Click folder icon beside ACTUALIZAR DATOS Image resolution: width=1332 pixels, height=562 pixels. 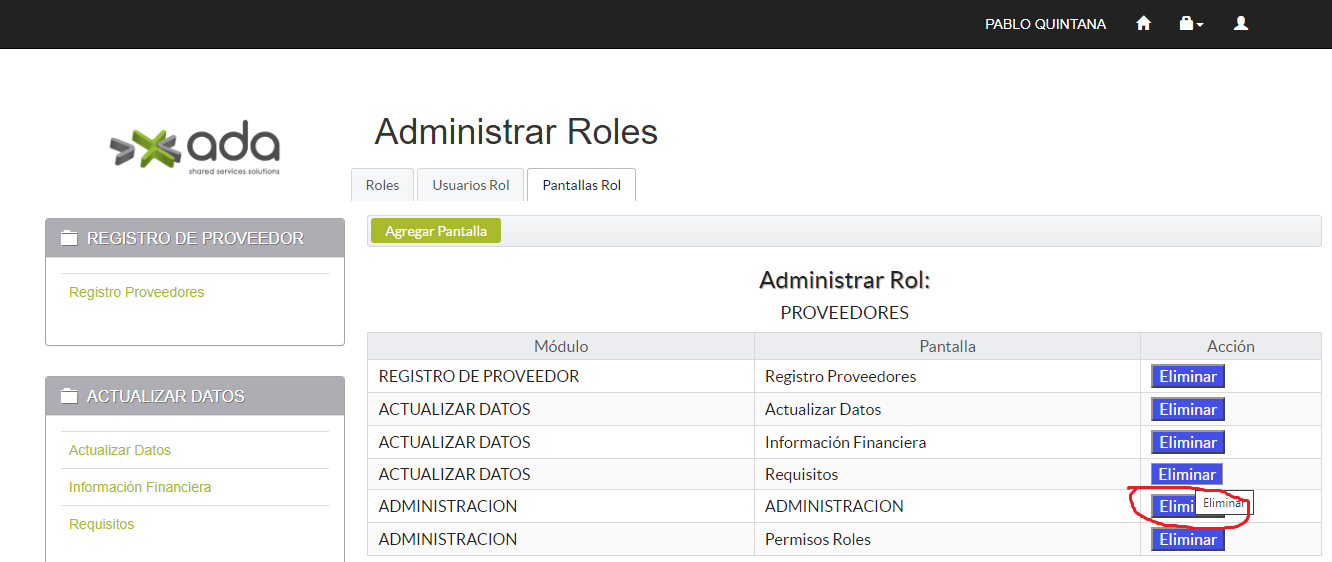[68, 396]
